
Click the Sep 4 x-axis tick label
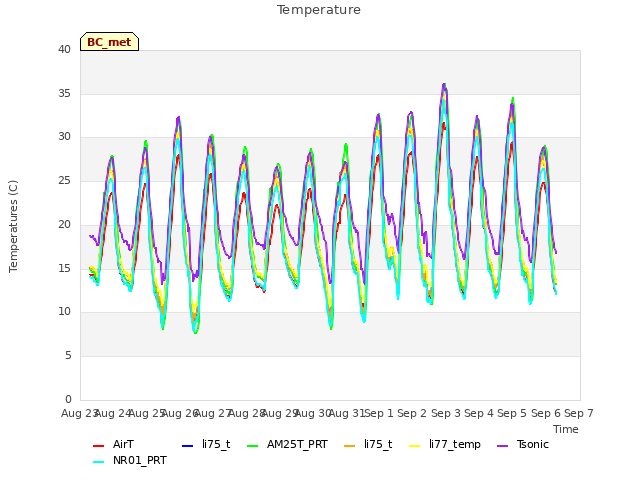tap(479, 413)
